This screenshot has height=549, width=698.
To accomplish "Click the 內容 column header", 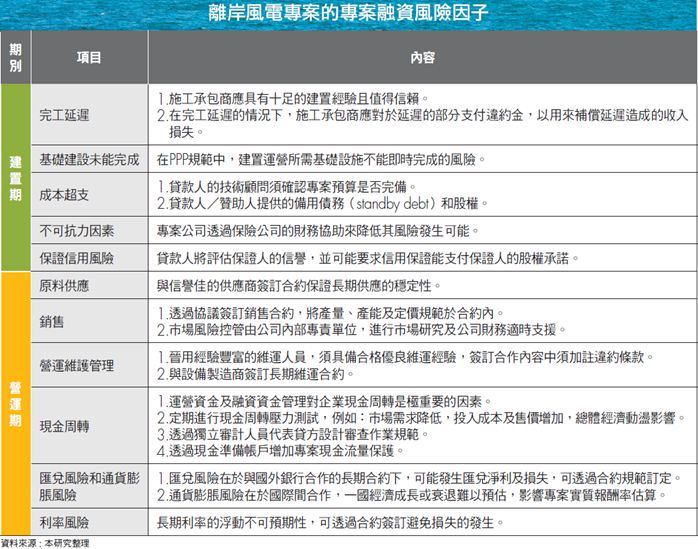I will pos(422,58).
